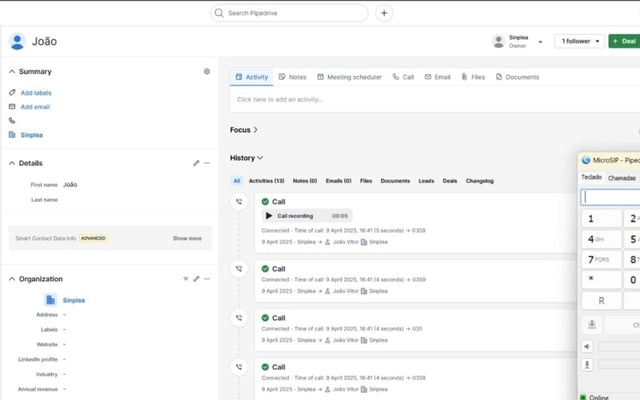Filter history by Notes (0)
Image resolution: width=640 pixels, height=400 pixels.
tap(305, 181)
